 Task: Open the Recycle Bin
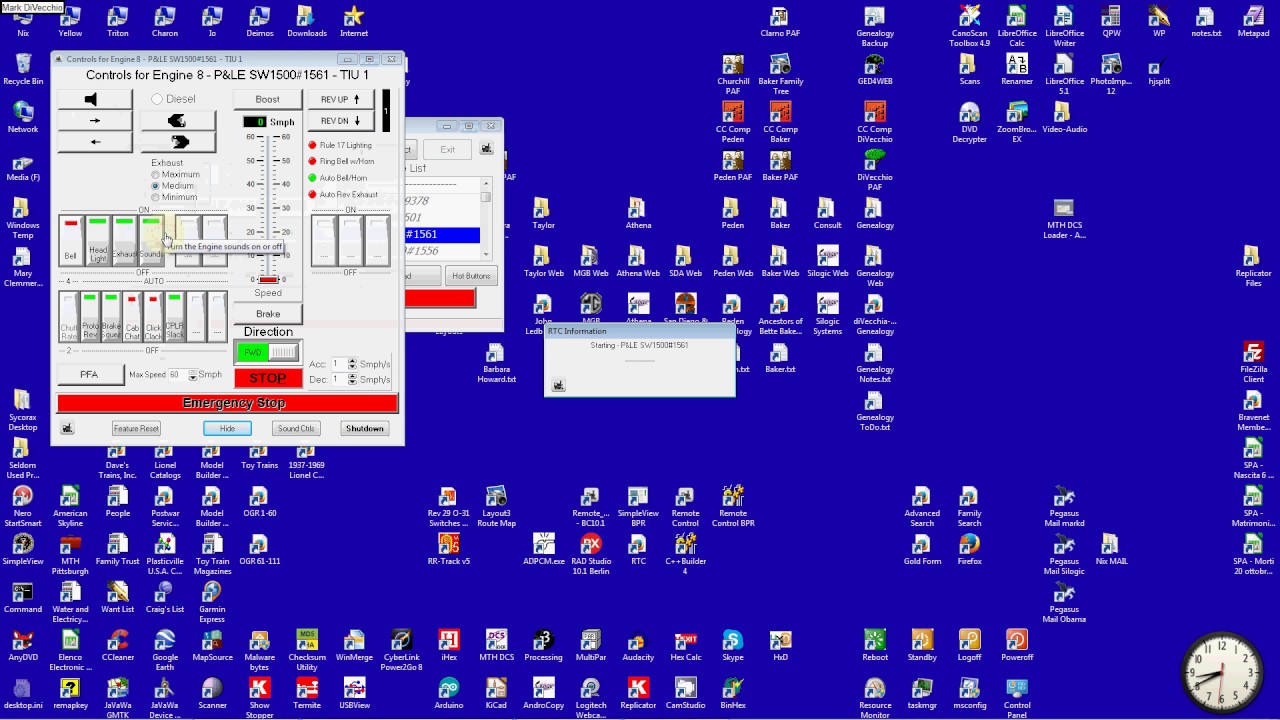click(x=23, y=69)
